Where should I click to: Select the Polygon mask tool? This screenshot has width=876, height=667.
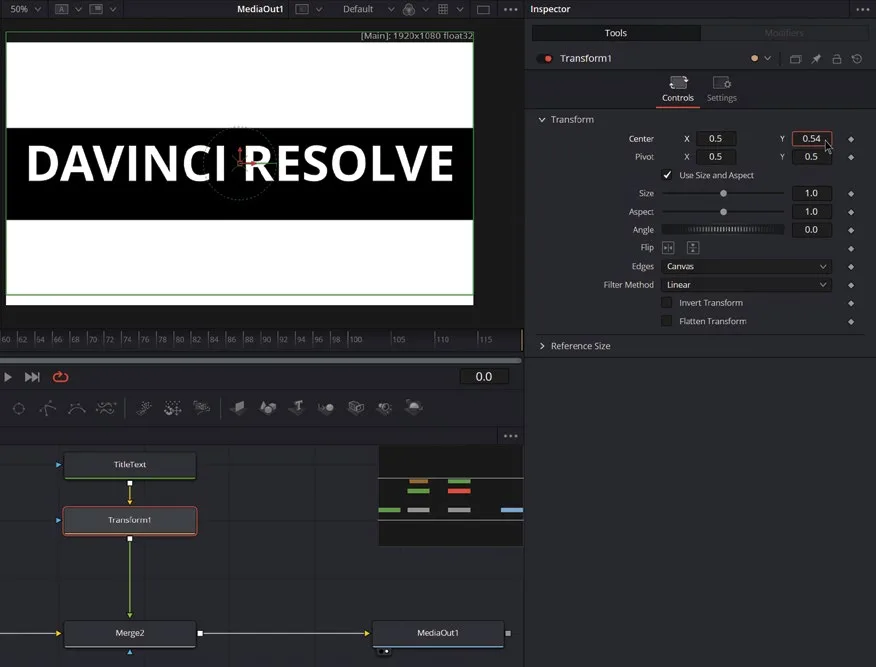coord(47,408)
